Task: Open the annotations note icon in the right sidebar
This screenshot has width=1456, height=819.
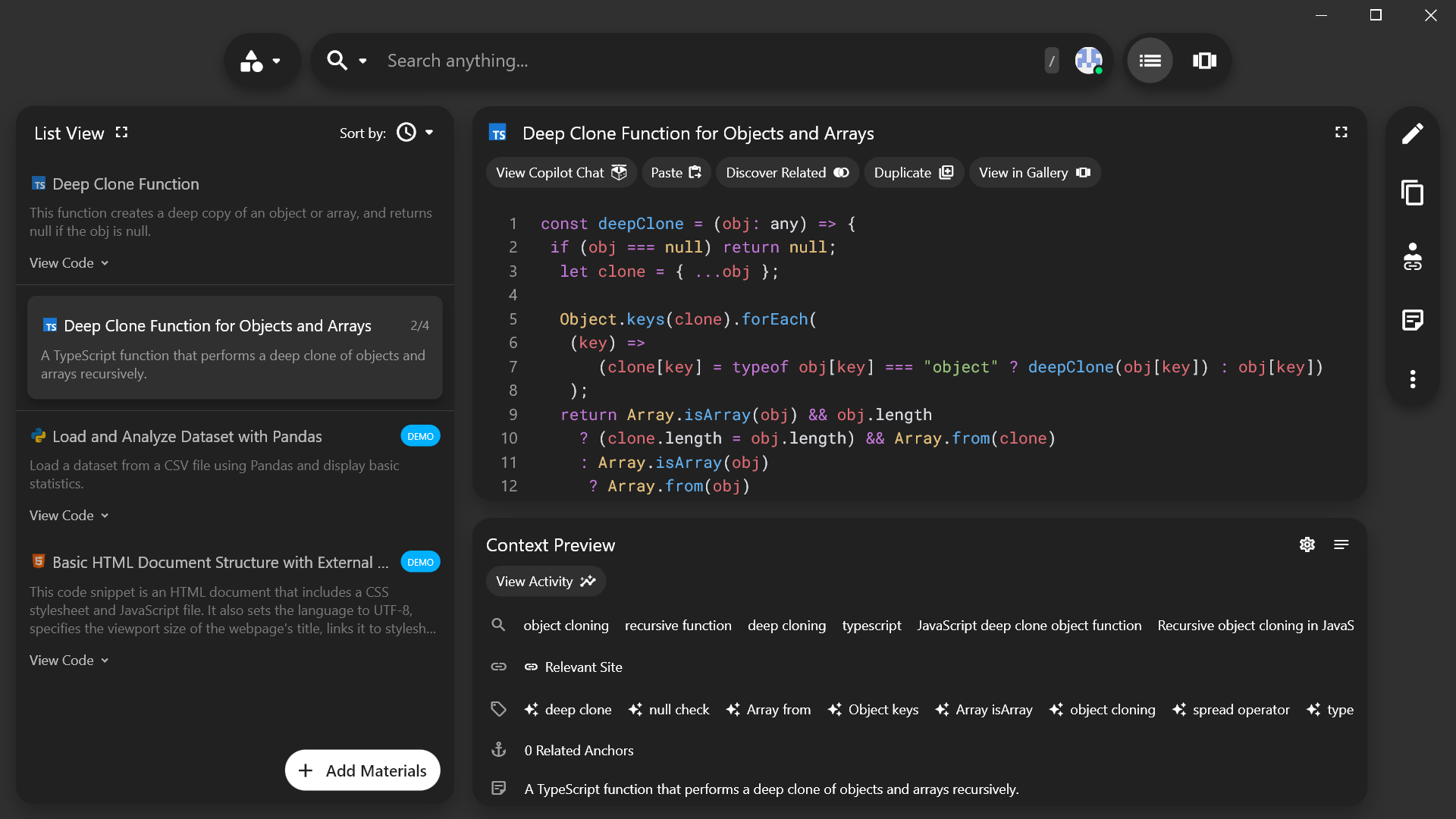Action: [1412, 320]
